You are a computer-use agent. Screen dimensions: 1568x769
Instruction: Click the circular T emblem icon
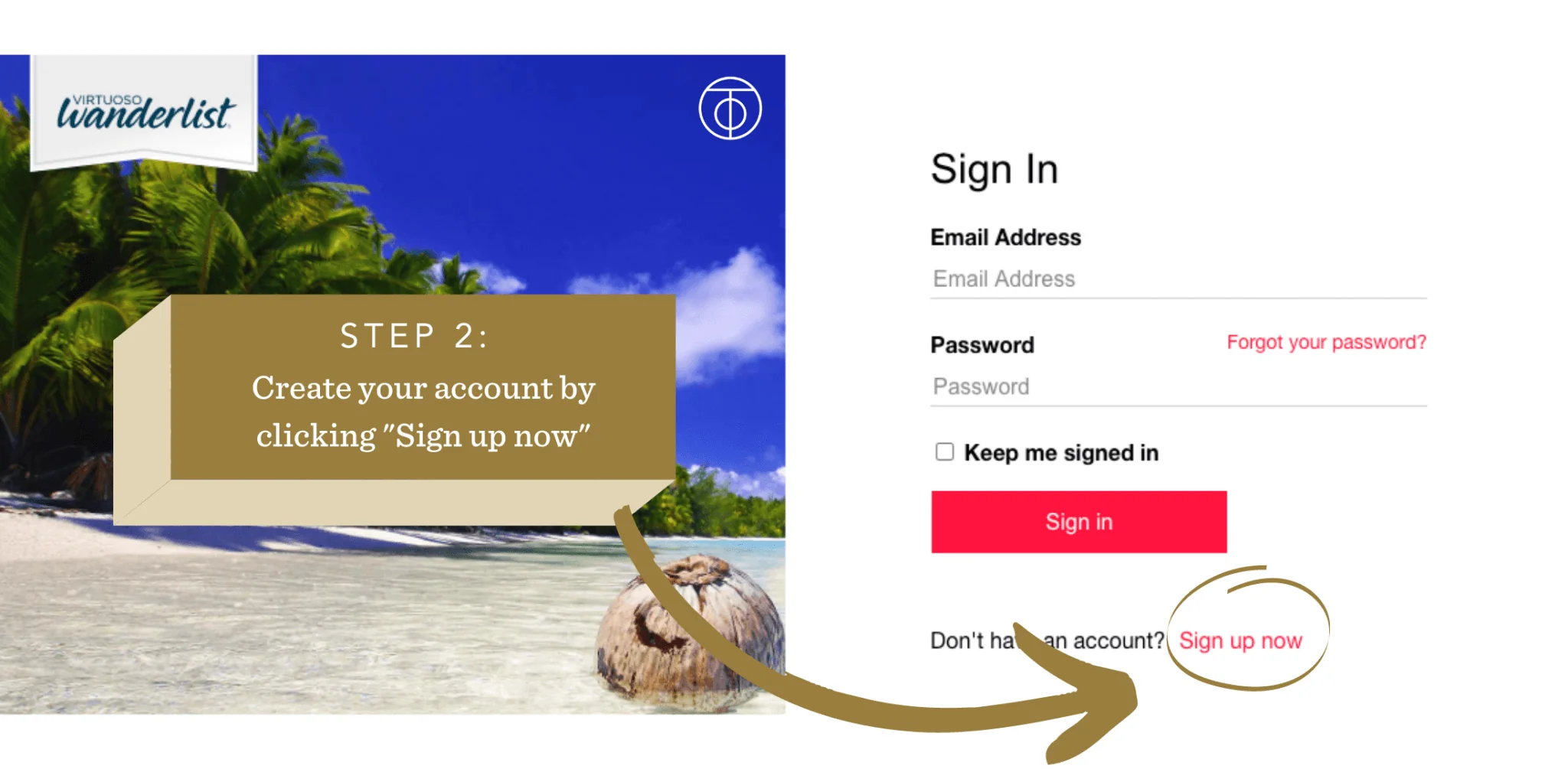(x=730, y=108)
